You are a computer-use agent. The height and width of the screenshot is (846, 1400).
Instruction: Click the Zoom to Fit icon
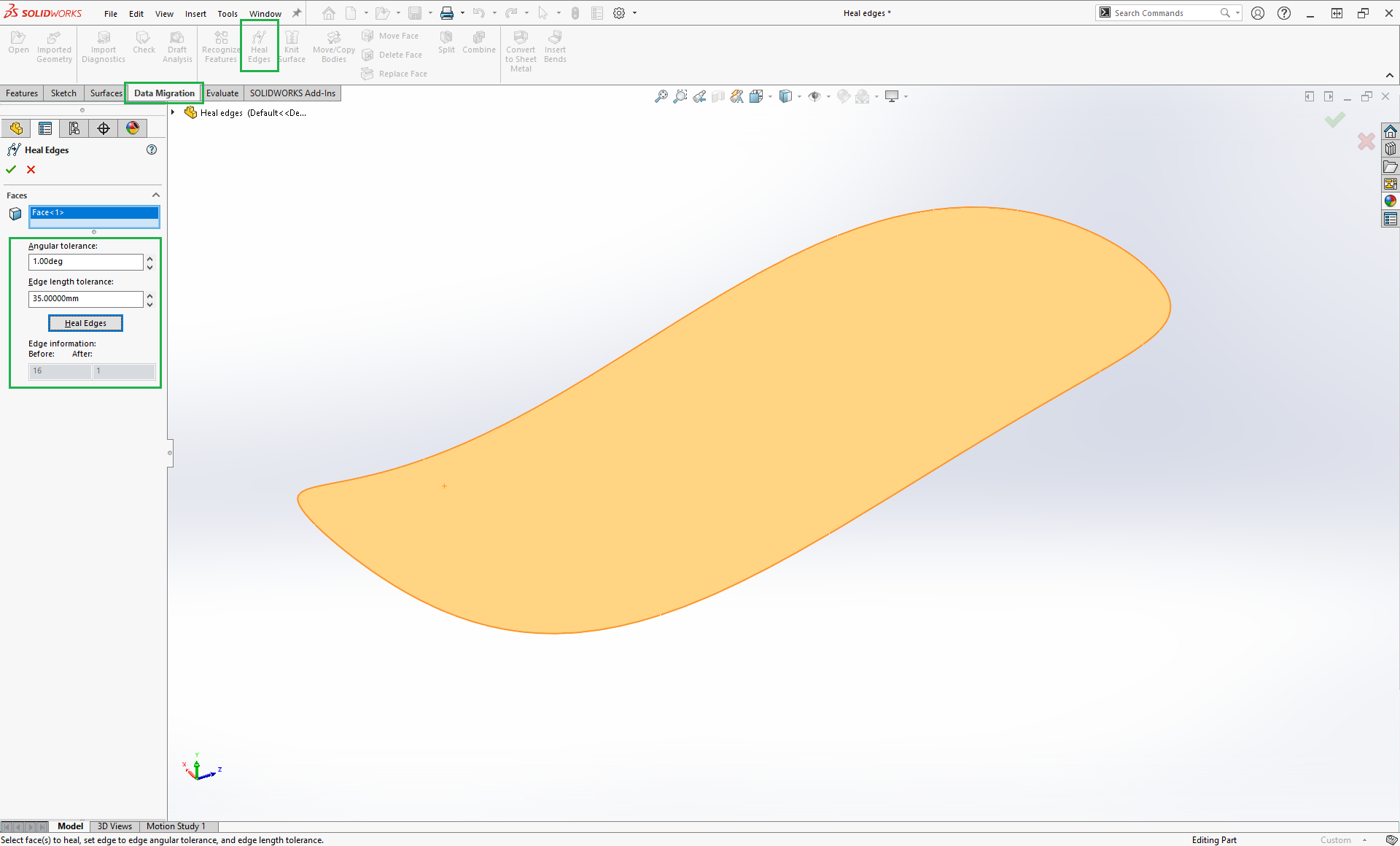click(661, 96)
